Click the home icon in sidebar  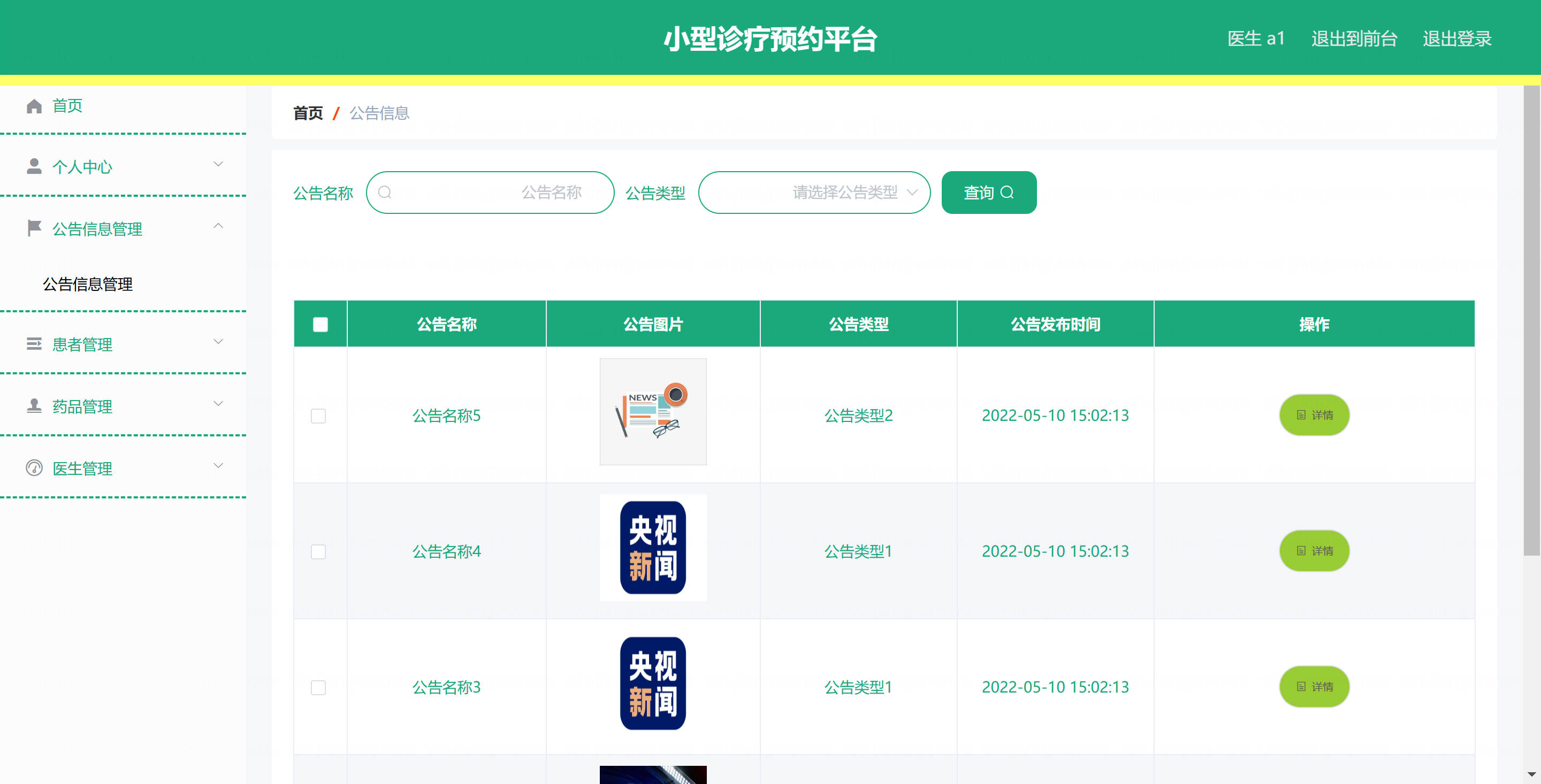pos(34,106)
